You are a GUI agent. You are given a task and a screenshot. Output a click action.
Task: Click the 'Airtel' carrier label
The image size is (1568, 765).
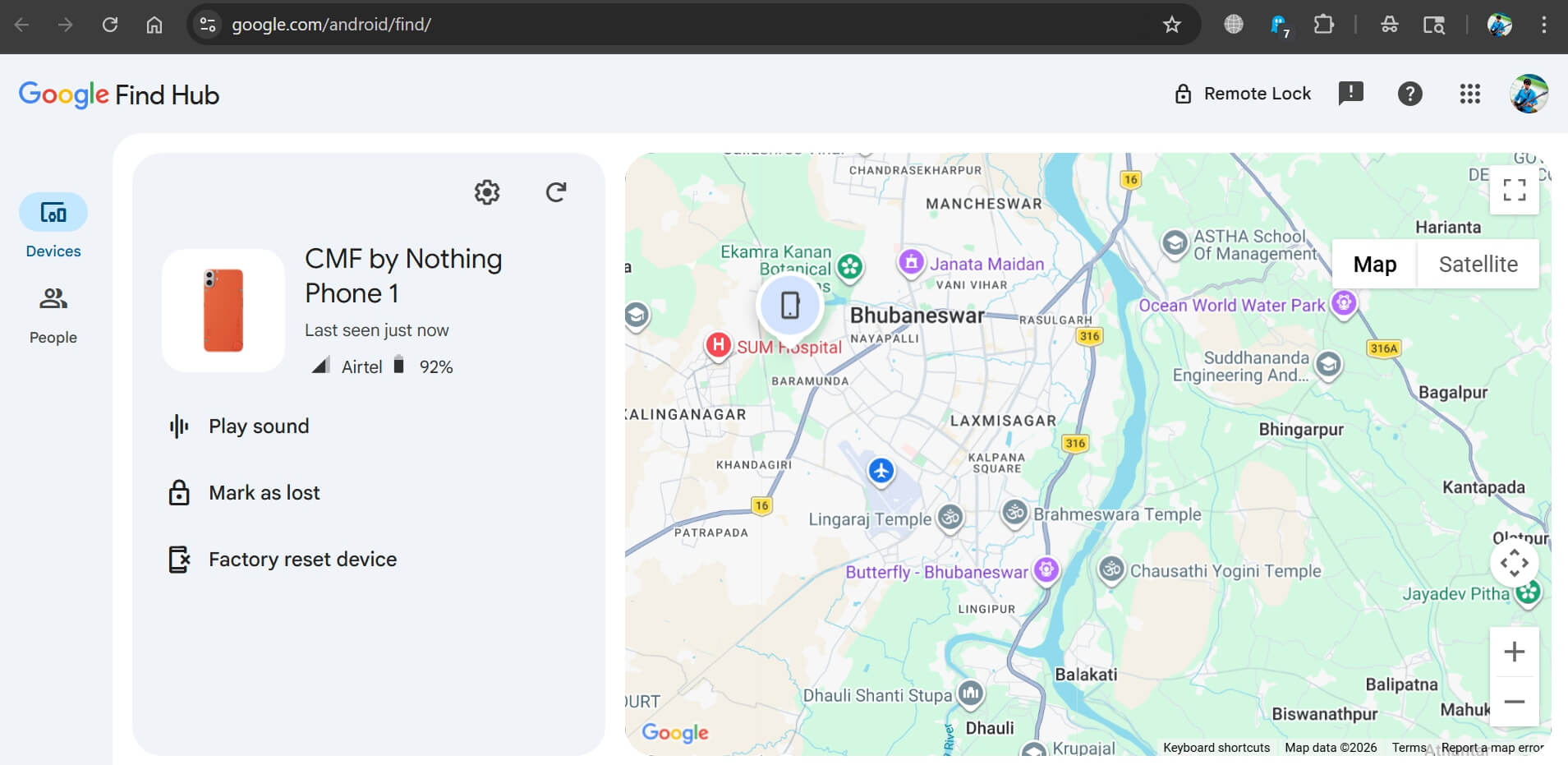pos(362,366)
